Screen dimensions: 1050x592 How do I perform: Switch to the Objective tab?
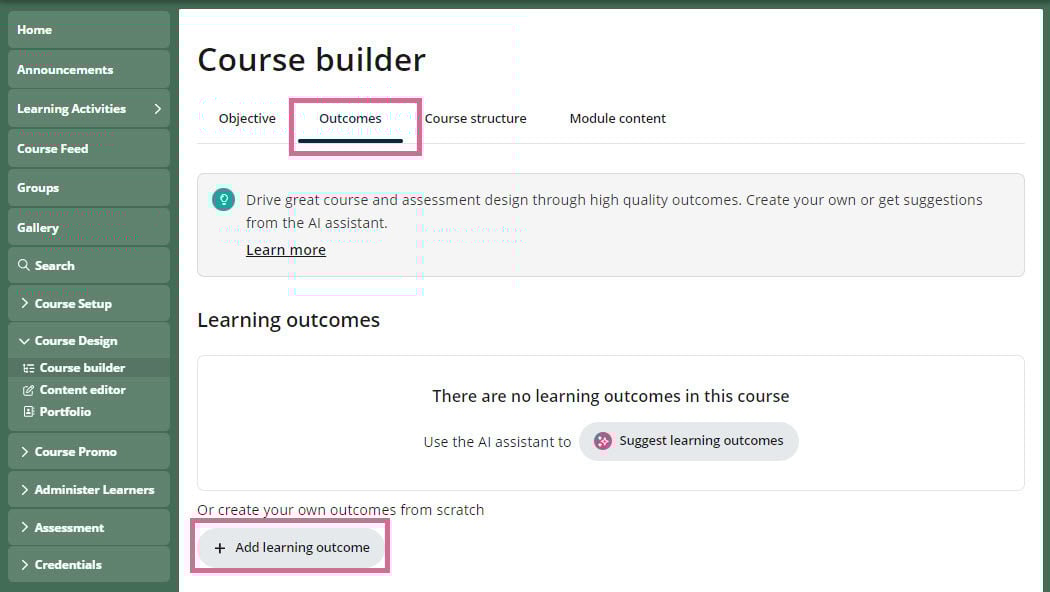tap(247, 118)
